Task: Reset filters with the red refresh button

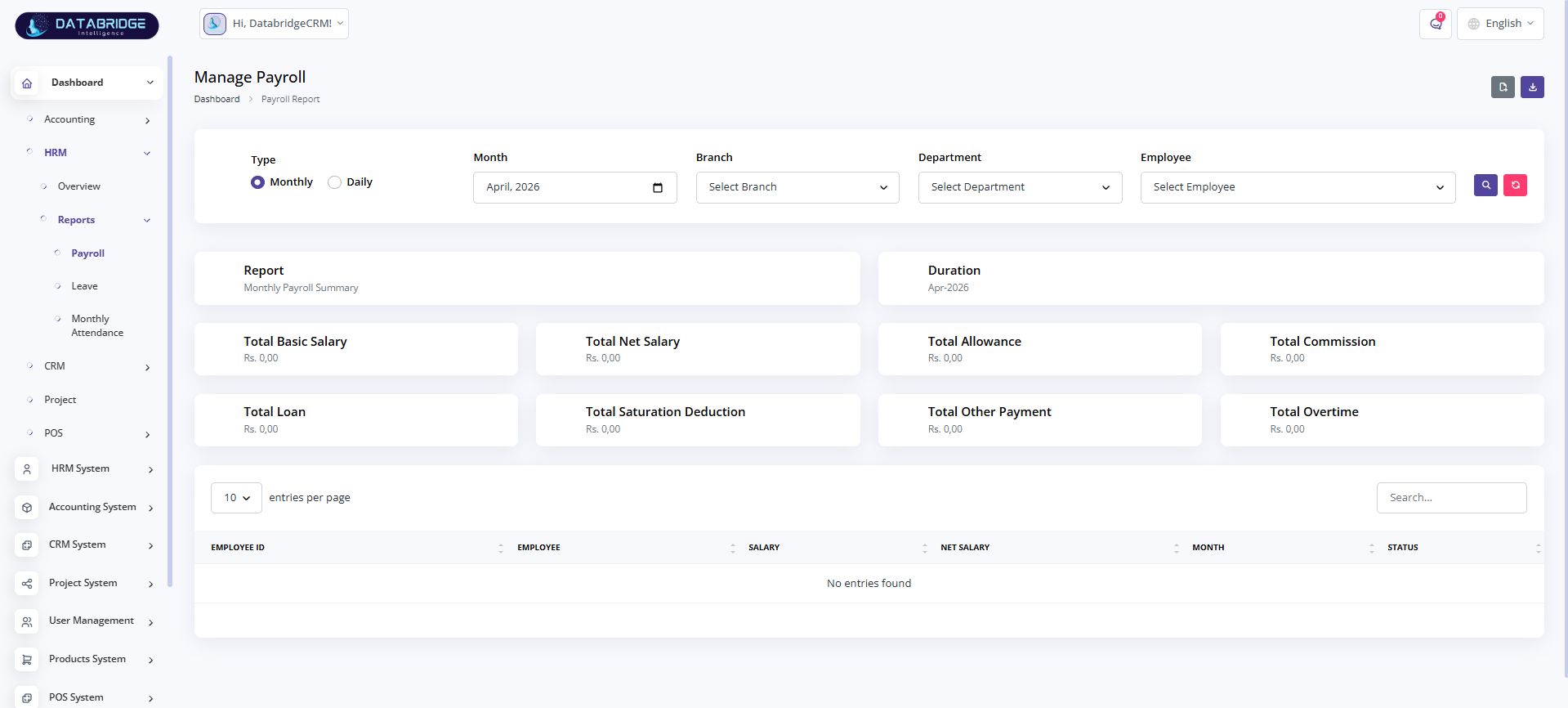Action: pos(1515,186)
